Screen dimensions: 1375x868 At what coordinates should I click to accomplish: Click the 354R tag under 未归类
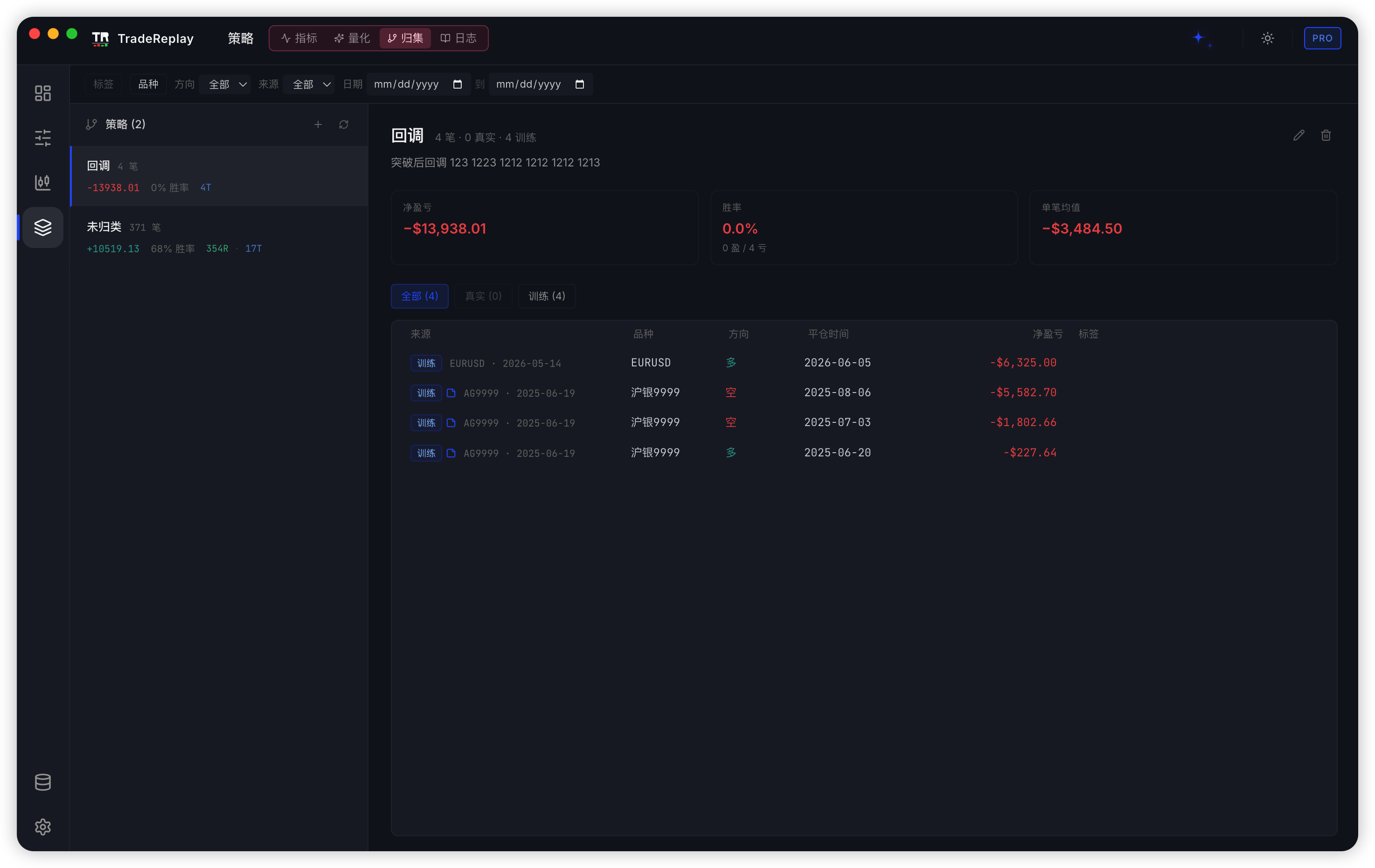217,249
